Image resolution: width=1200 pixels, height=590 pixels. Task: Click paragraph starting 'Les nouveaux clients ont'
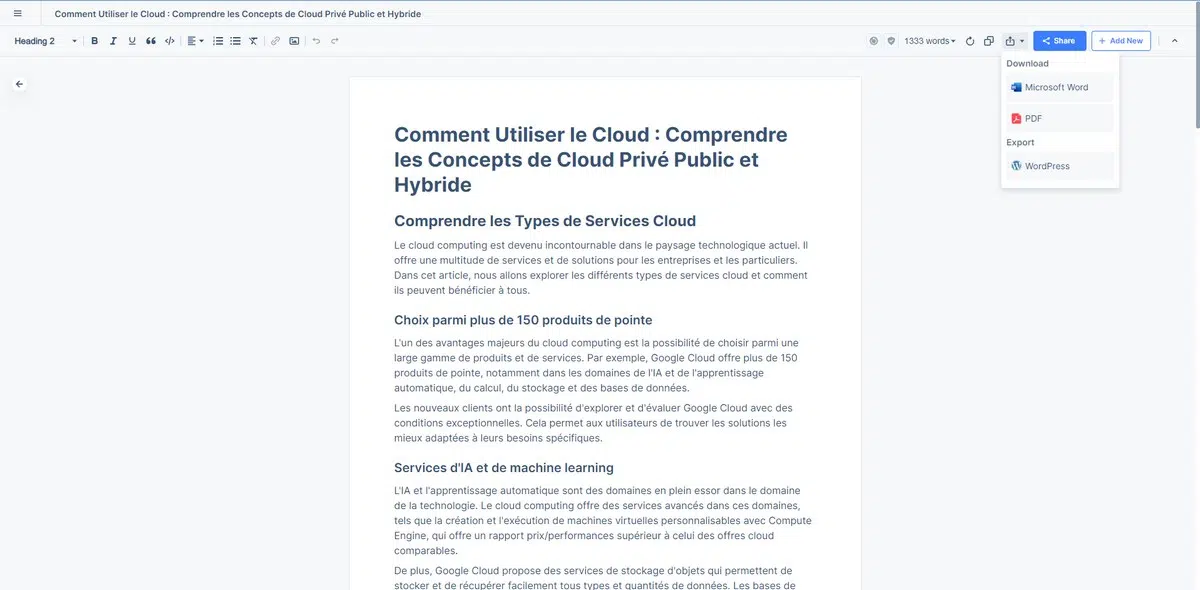pos(593,423)
